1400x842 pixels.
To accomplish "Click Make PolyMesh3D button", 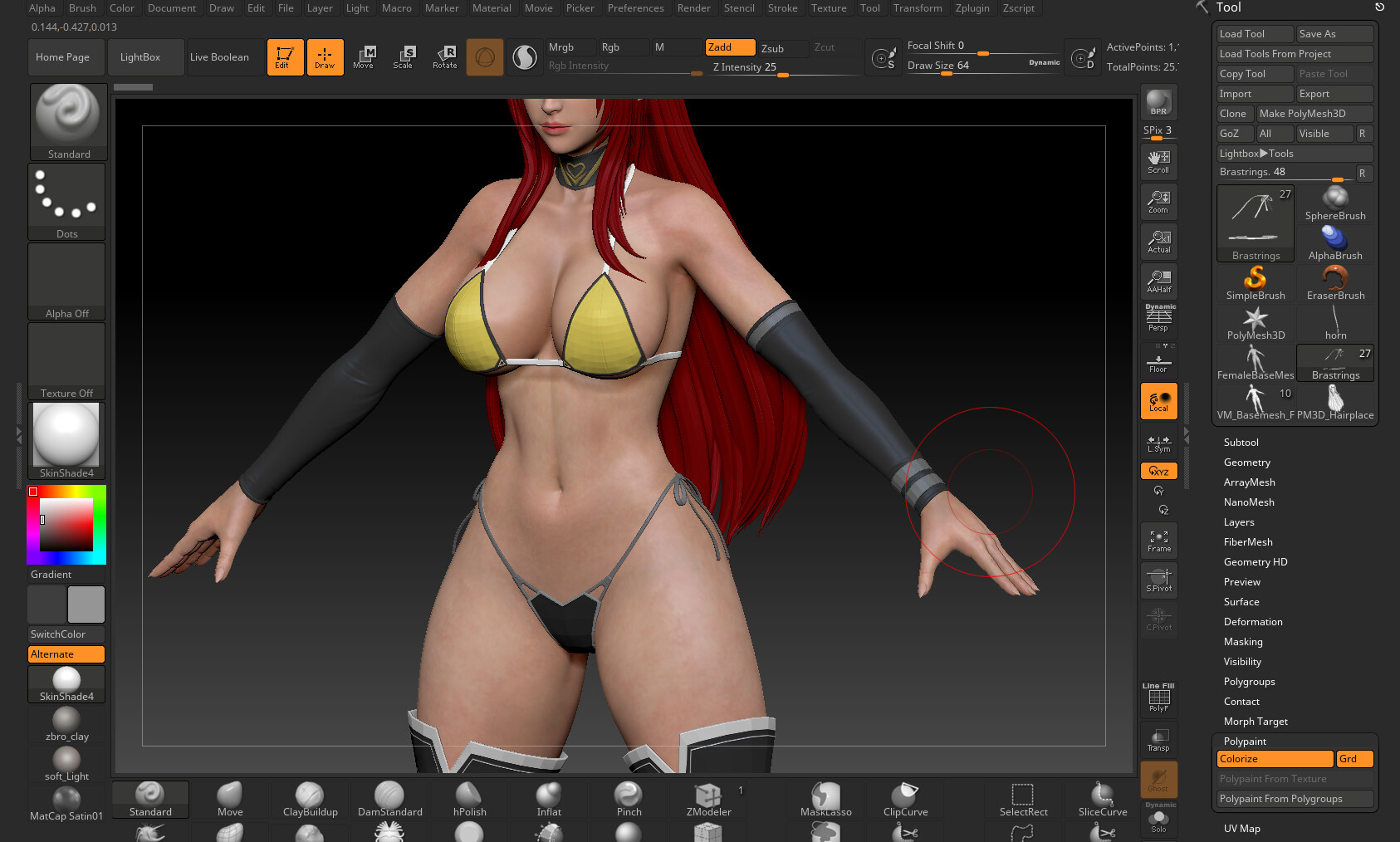I will (x=1314, y=114).
